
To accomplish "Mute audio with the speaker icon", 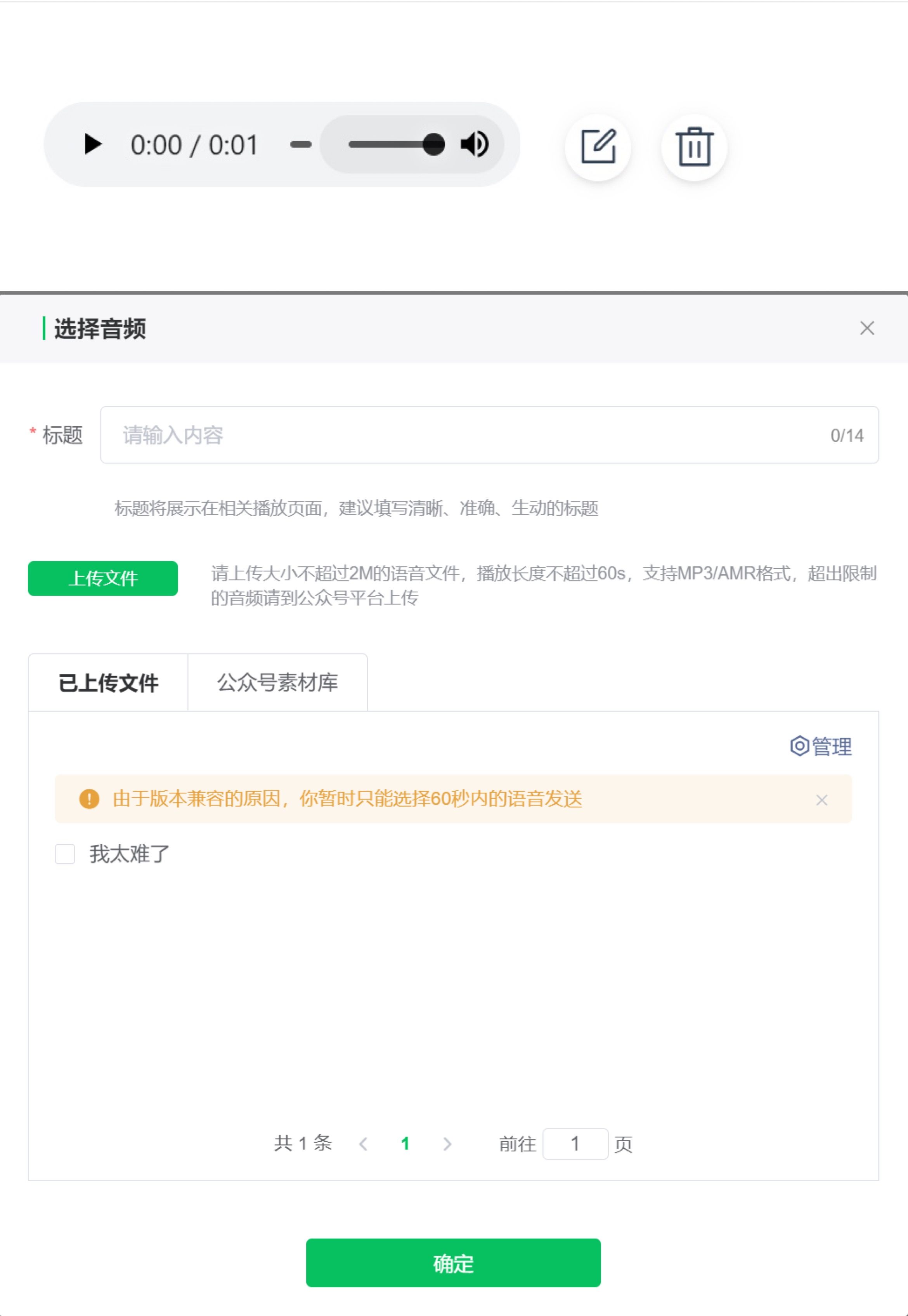I will tap(474, 144).
